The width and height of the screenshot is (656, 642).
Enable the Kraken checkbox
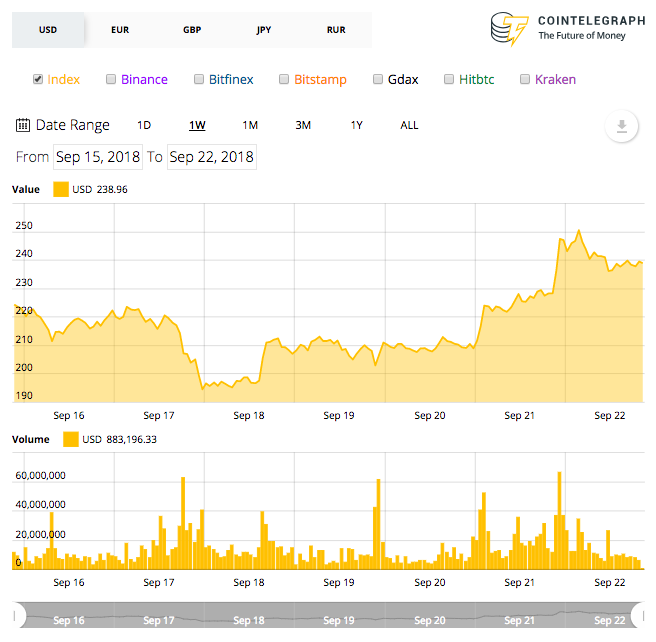(x=525, y=79)
